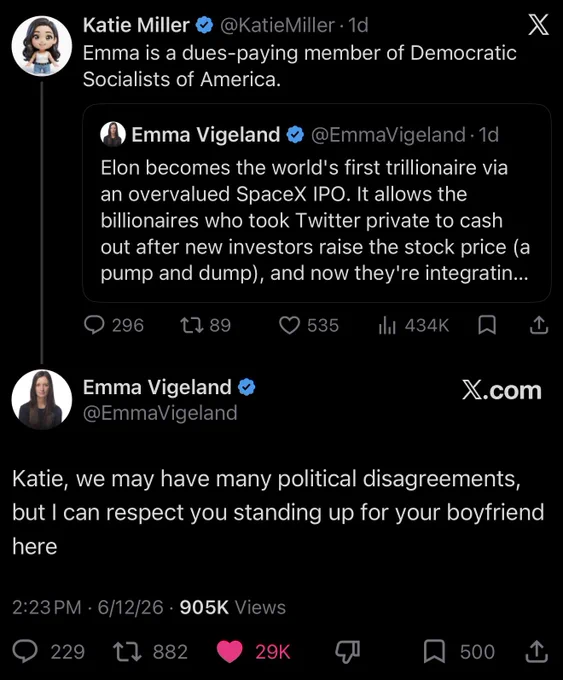The height and width of the screenshot is (680, 563).
Task: Click the X logo in top corner
Action: click(x=538, y=24)
